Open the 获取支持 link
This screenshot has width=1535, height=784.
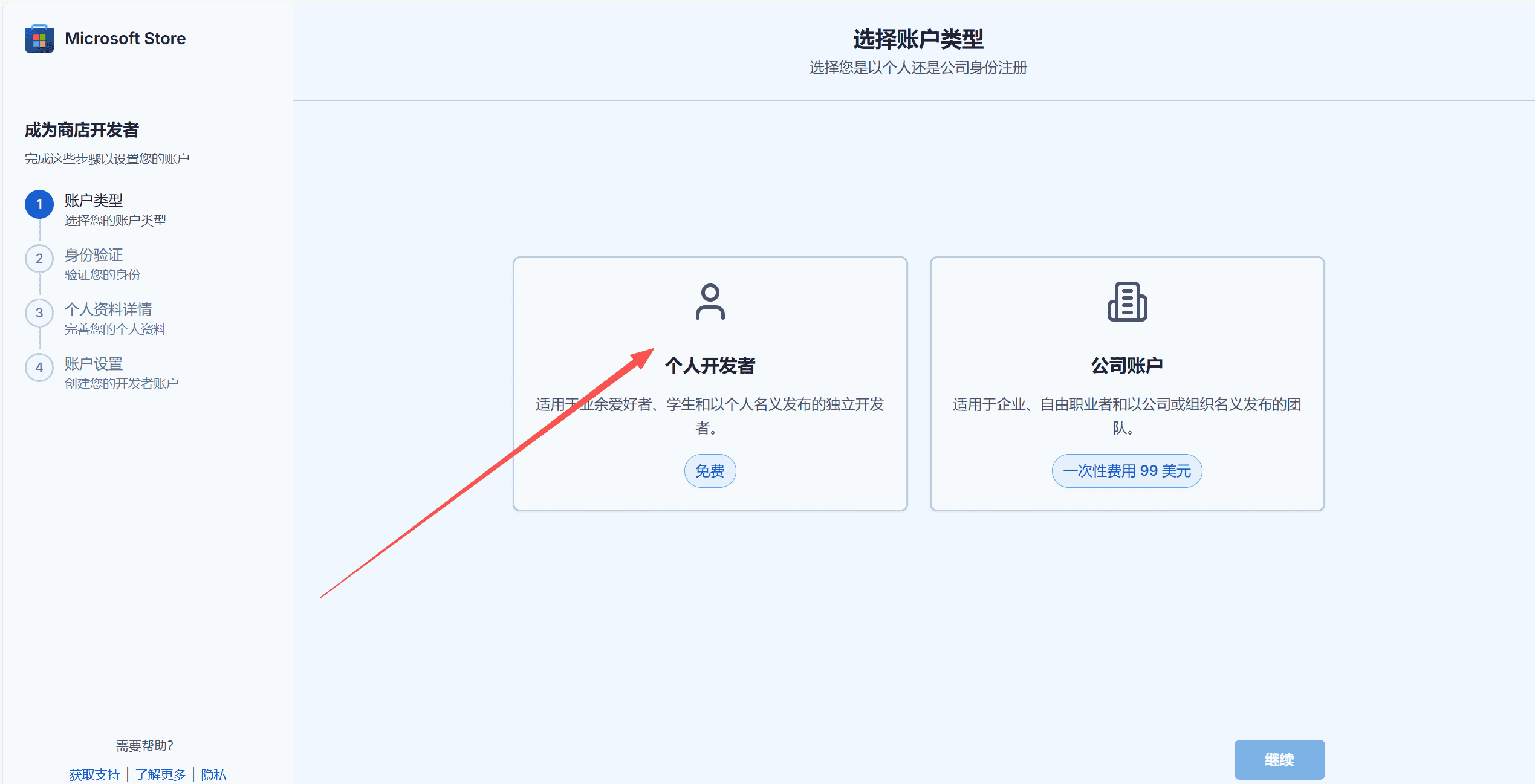(x=94, y=774)
